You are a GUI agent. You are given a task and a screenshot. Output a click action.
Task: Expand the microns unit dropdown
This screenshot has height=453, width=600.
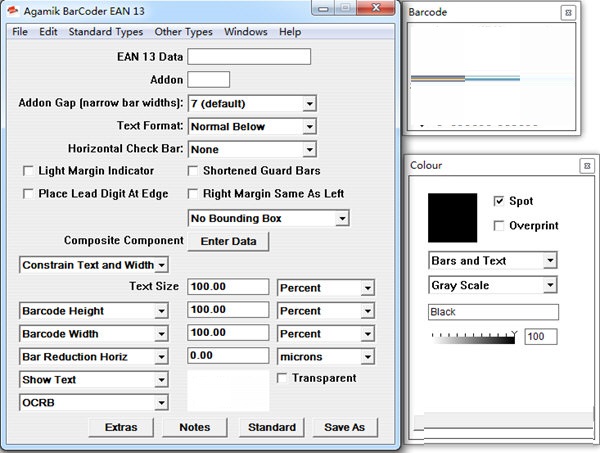367,357
